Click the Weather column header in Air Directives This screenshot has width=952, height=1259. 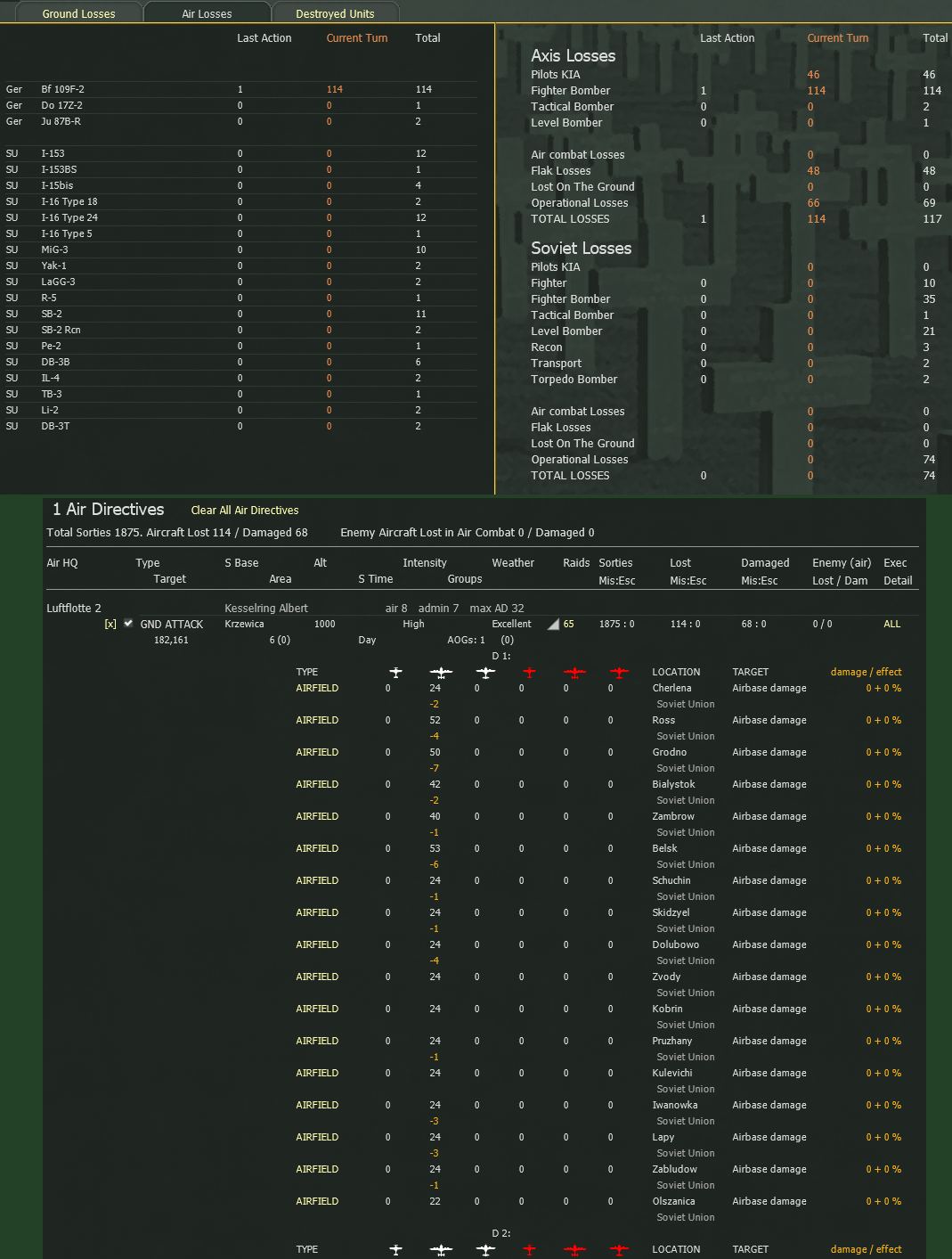point(513,563)
